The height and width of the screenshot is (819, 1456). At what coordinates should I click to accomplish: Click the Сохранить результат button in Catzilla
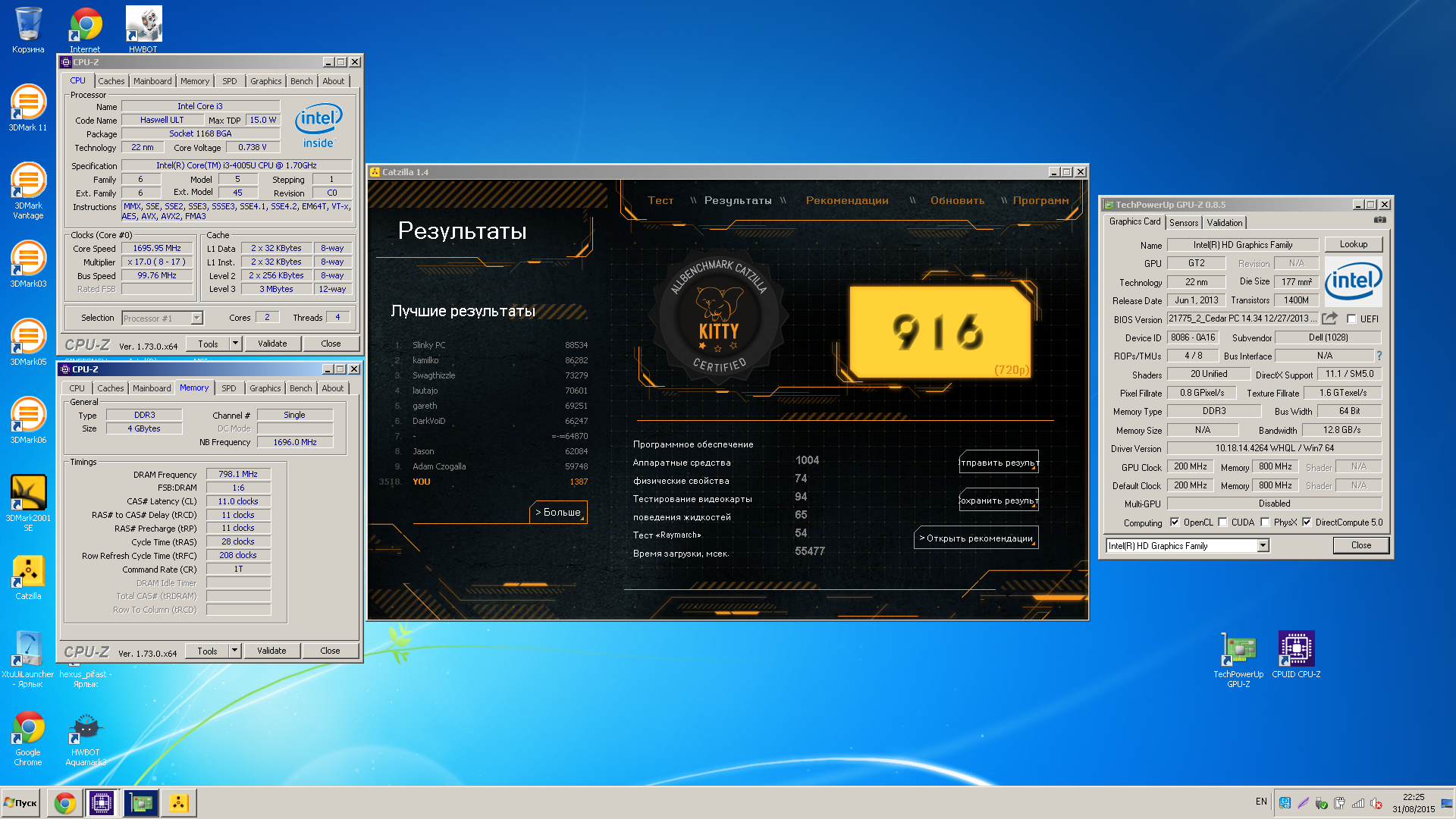[x=999, y=500]
